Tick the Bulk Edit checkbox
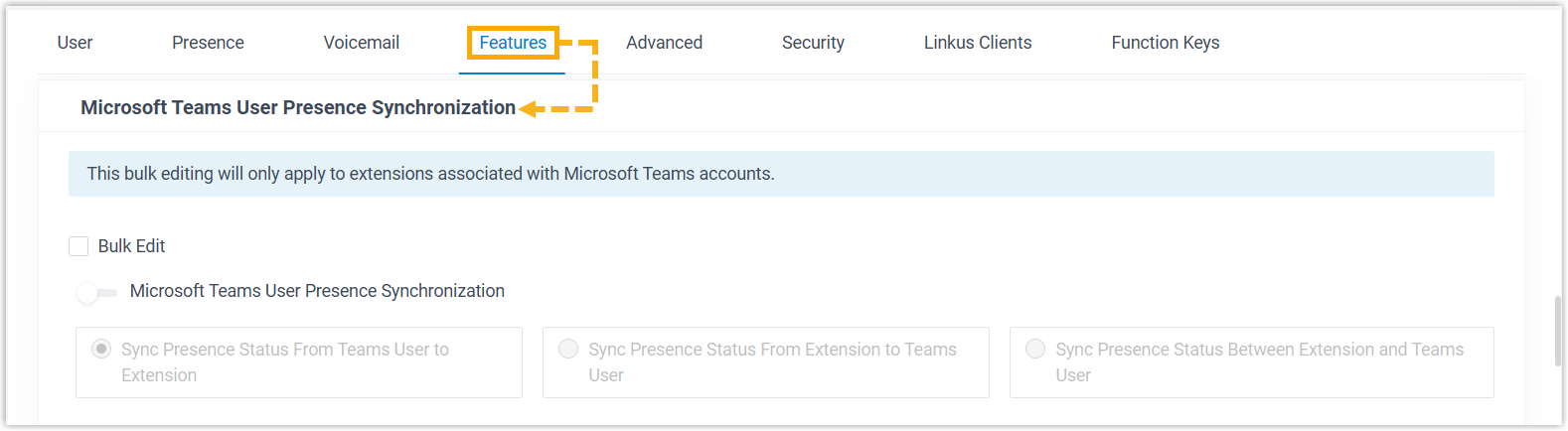Screen dimensions: 1568x431 click(x=78, y=246)
